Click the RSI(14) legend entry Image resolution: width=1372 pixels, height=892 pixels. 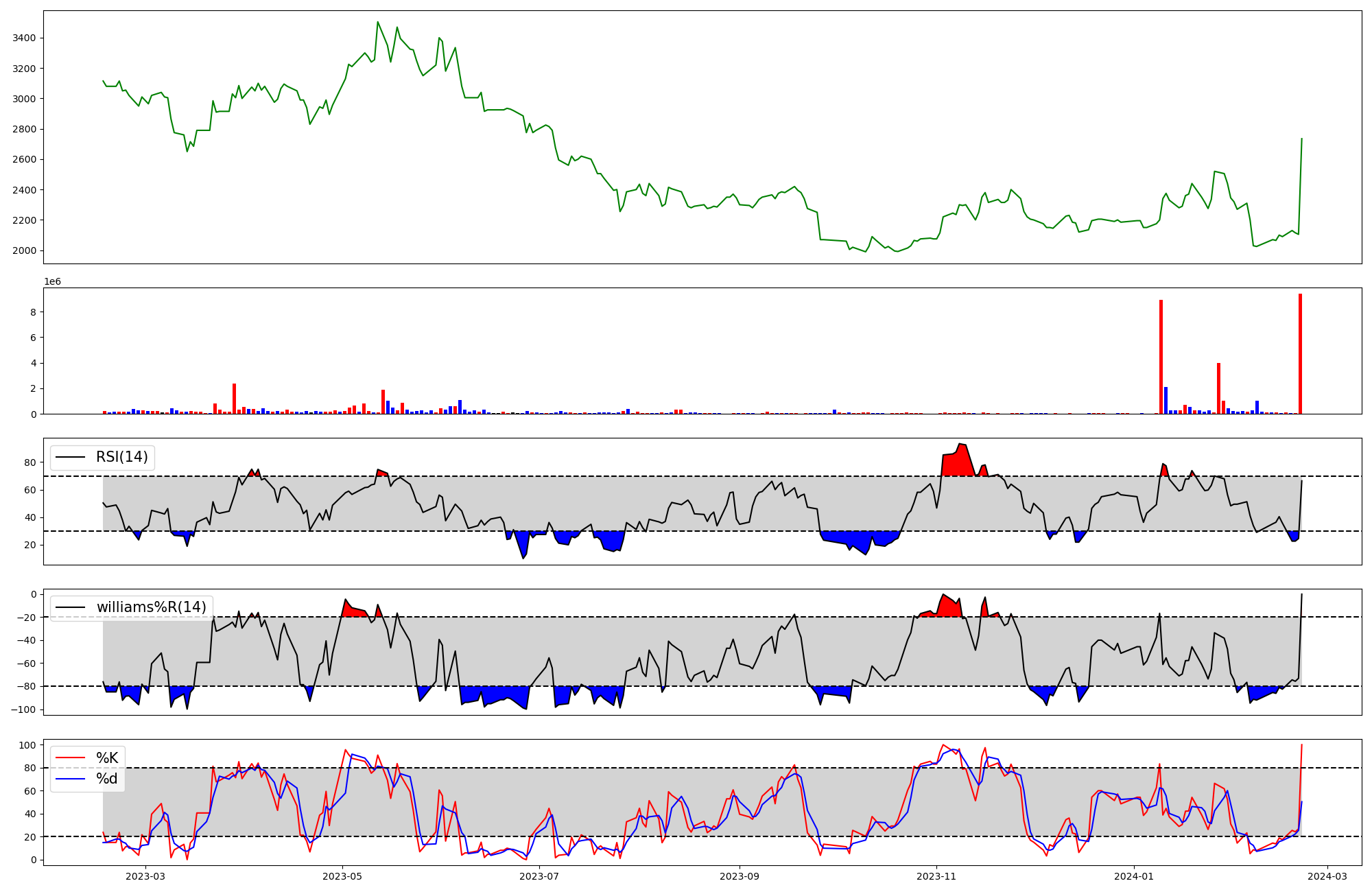tap(121, 457)
